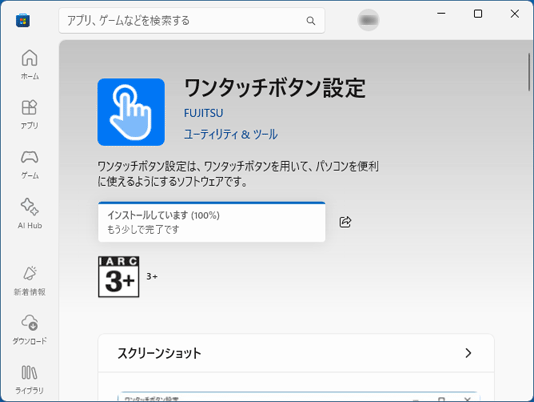Click the vertical scrollbar thumb
534x402 pixels.
click(529, 72)
